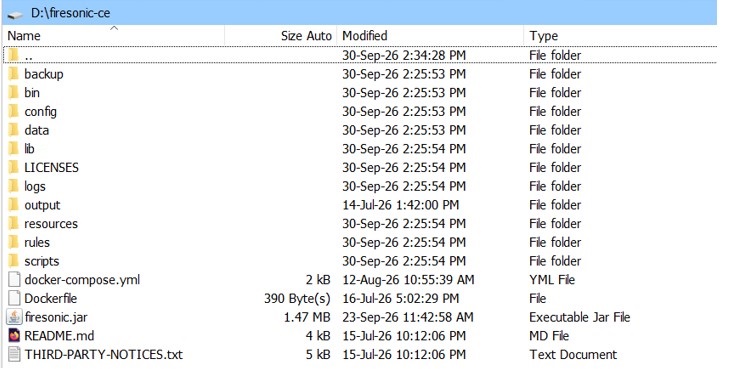This screenshot has width=750, height=369.
Task: Select the firesonic.jar file name
Action: click(56, 316)
